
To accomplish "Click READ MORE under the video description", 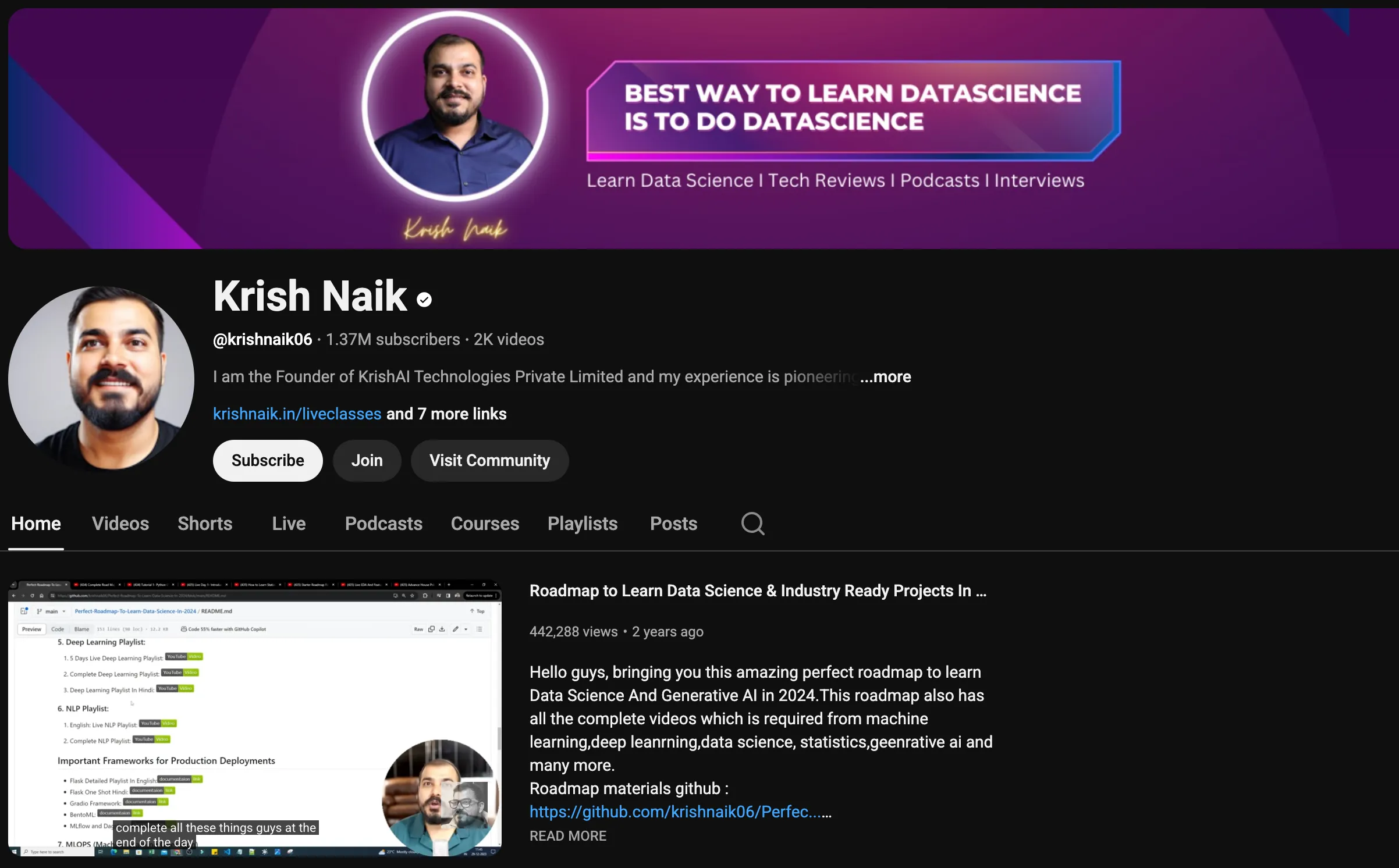I will pyautogui.click(x=567, y=835).
